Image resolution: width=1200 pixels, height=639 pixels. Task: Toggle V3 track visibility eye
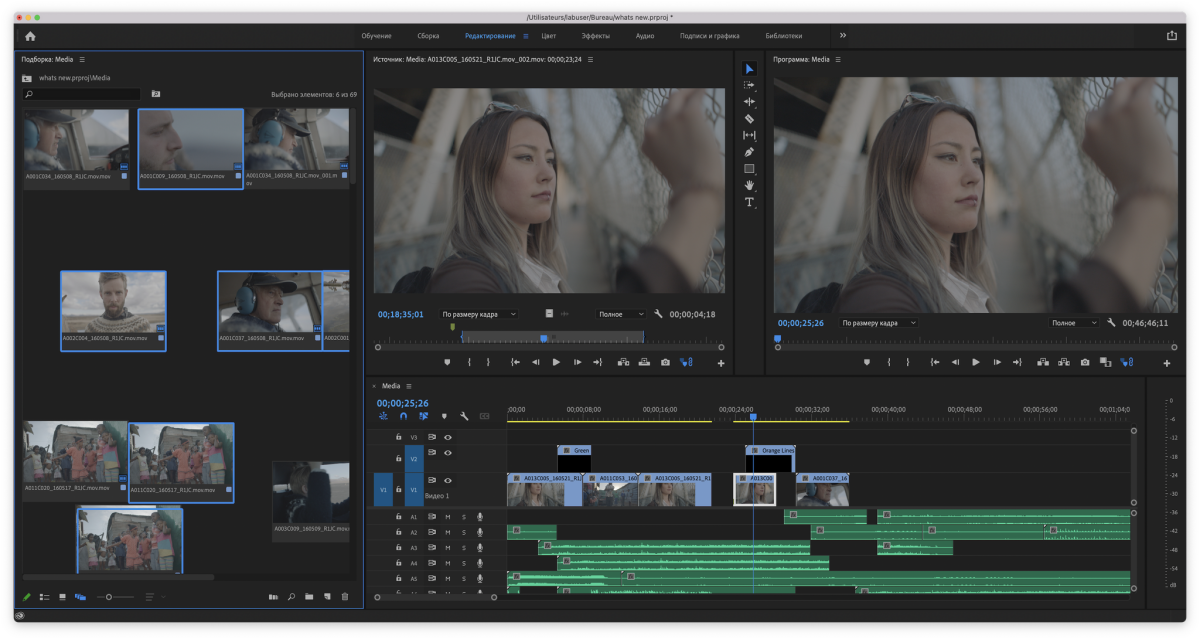[x=448, y=437]
